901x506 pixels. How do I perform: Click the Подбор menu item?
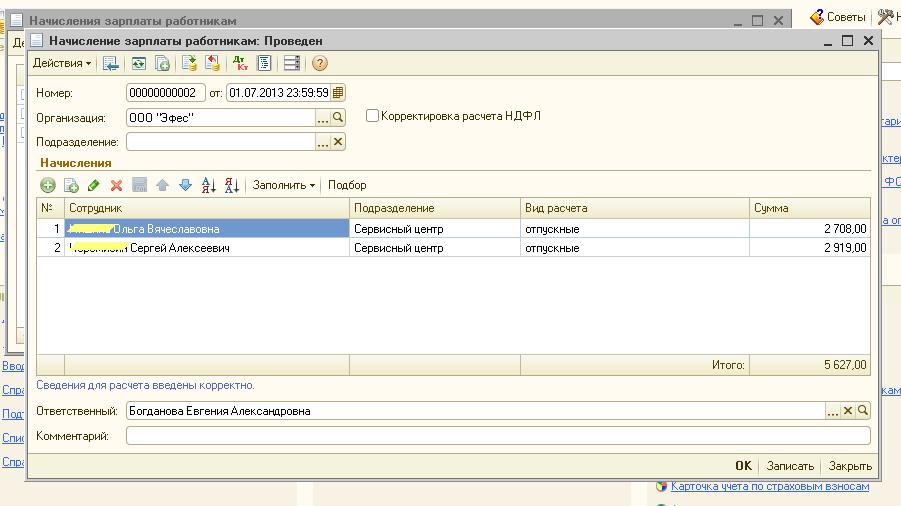tap(347, 185)
